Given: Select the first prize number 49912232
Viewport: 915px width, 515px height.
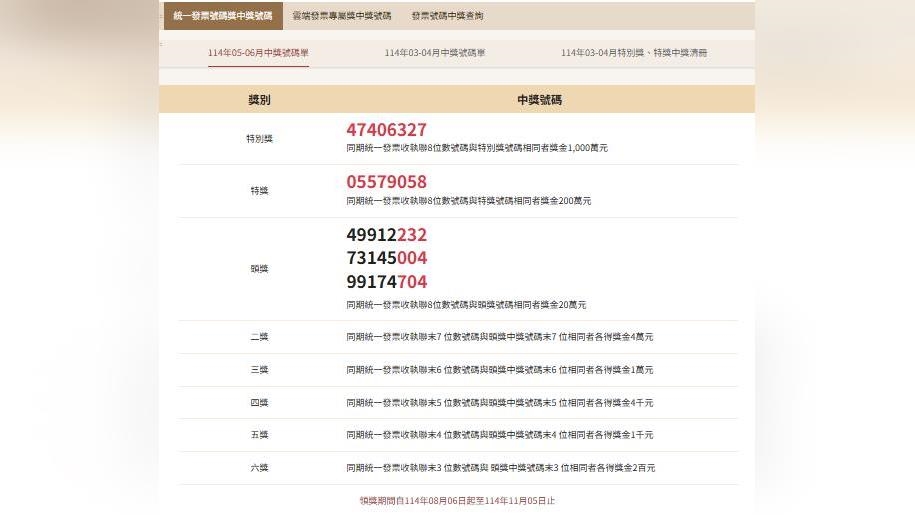Looking at the screenshot, I should click(386, 235).
